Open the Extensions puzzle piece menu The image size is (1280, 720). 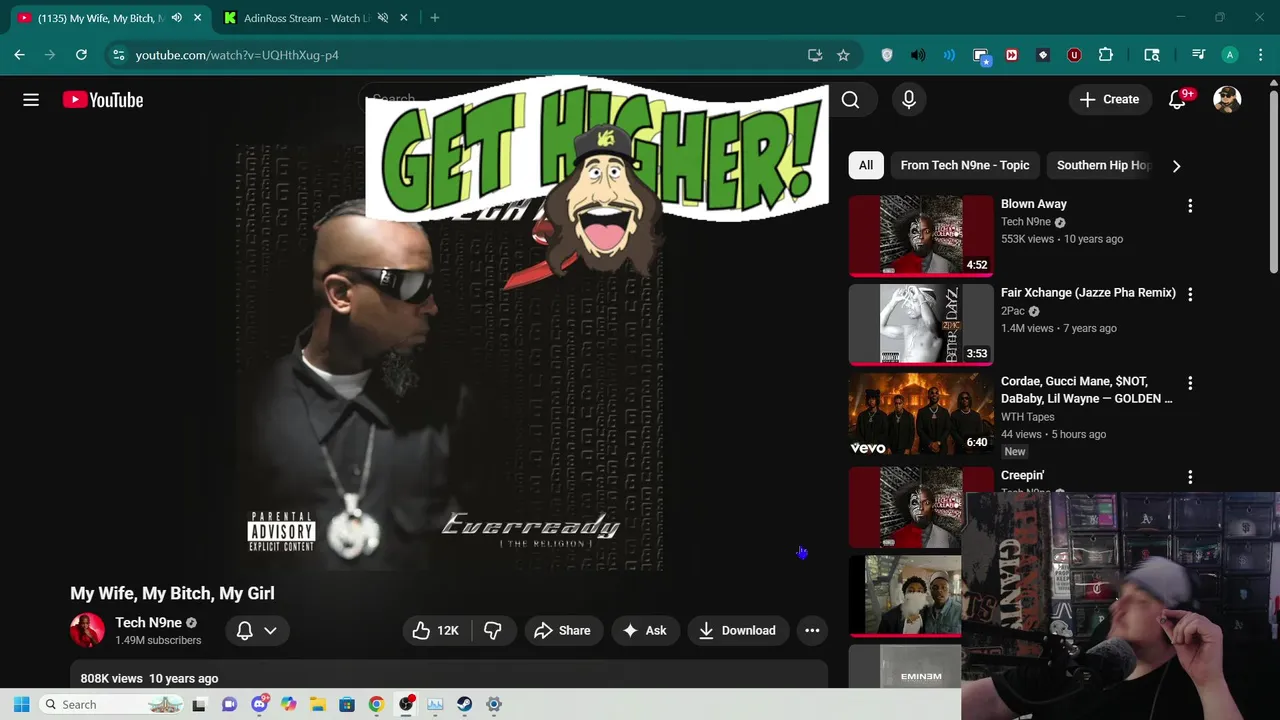tap(1105, 55)
